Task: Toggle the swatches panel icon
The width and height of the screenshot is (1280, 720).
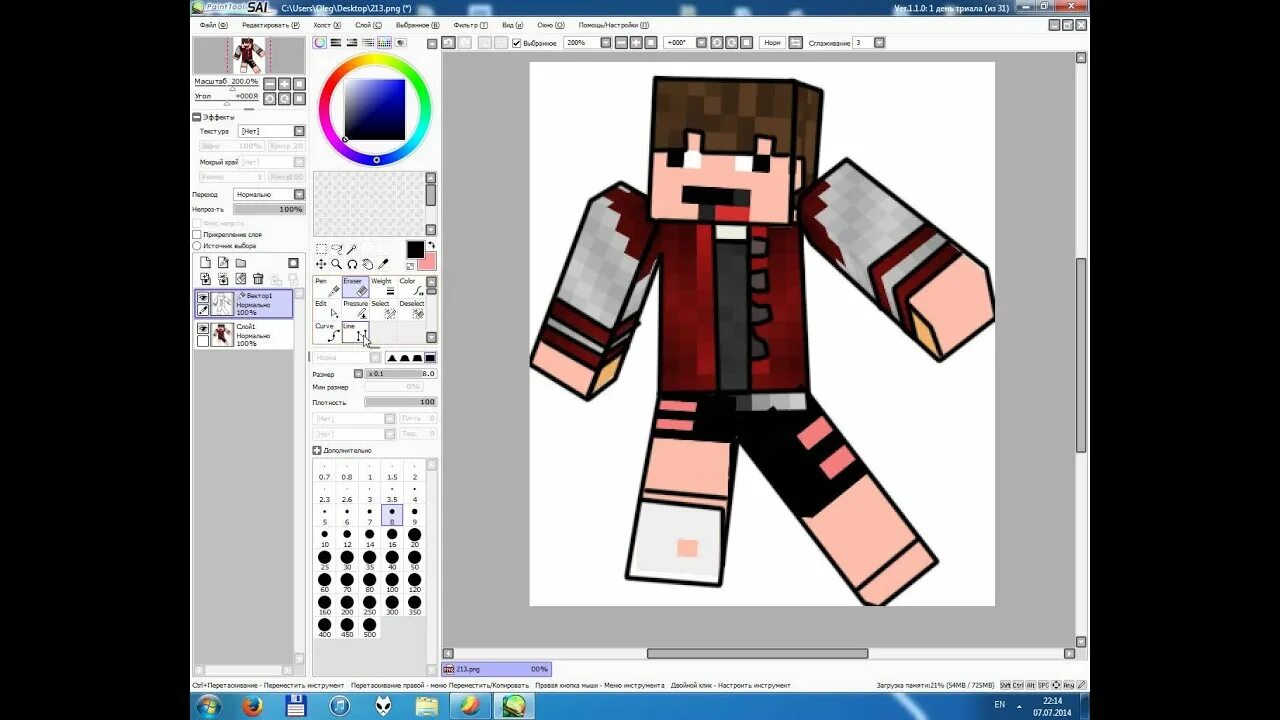Action: tap(384, 43)
